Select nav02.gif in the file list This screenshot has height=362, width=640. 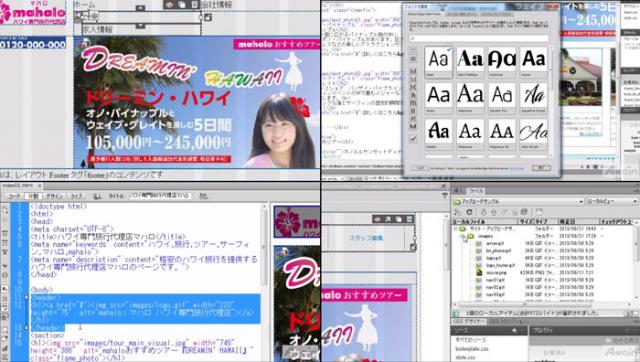pos(495,287)
